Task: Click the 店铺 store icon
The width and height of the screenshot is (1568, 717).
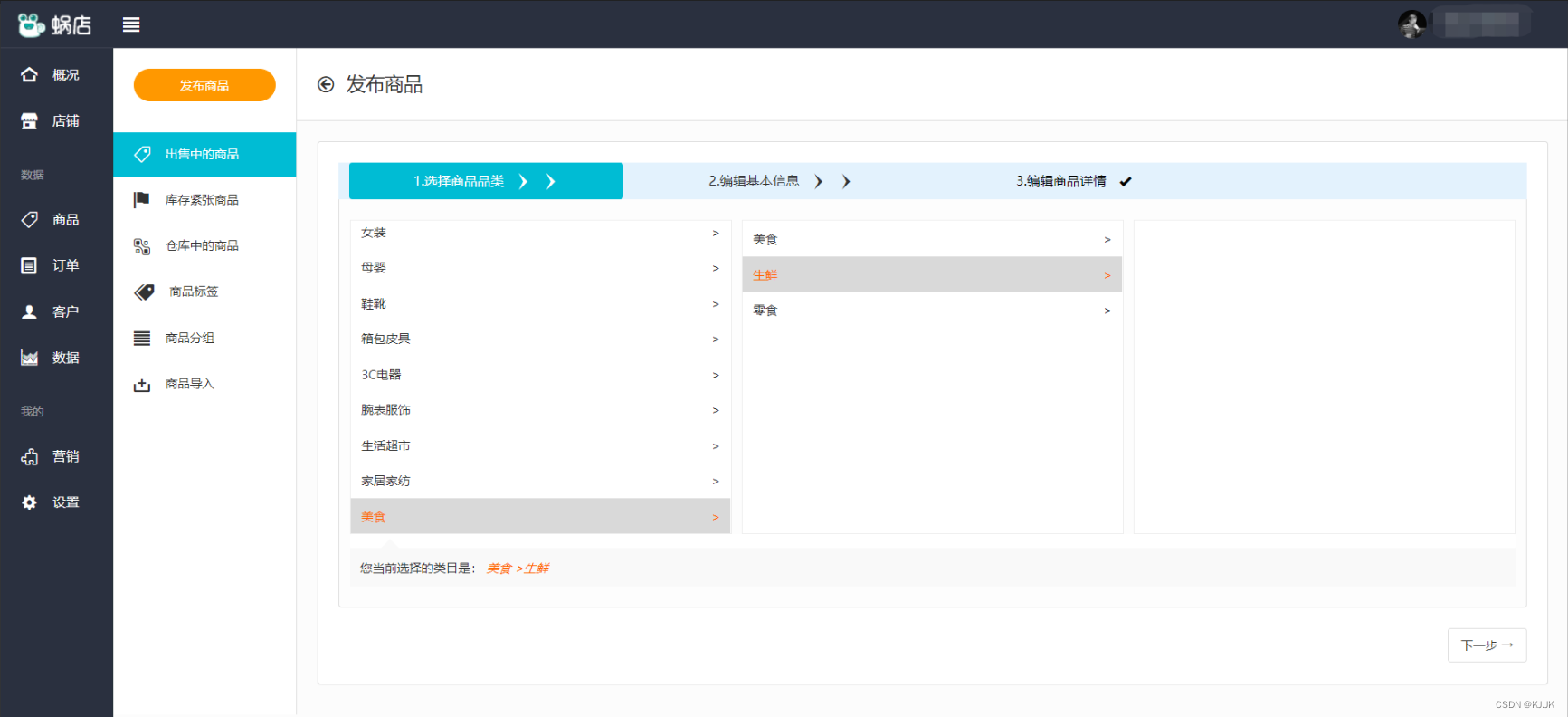Action: click(x=30, y=120)
